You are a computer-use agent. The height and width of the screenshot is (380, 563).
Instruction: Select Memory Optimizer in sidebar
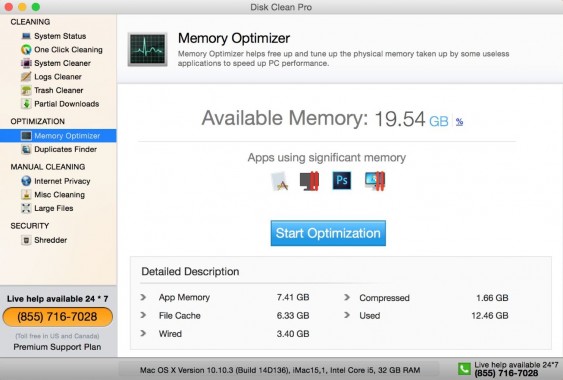(x=58, y=136)
